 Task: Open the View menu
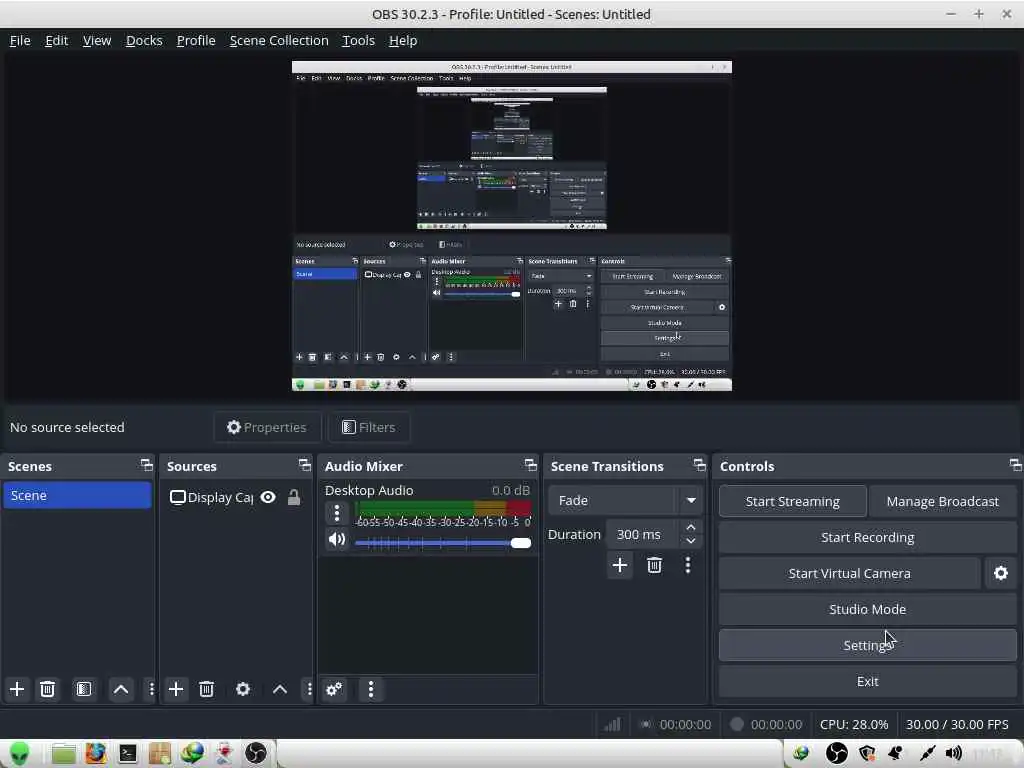pyautogui.click(x=97, y=40)
